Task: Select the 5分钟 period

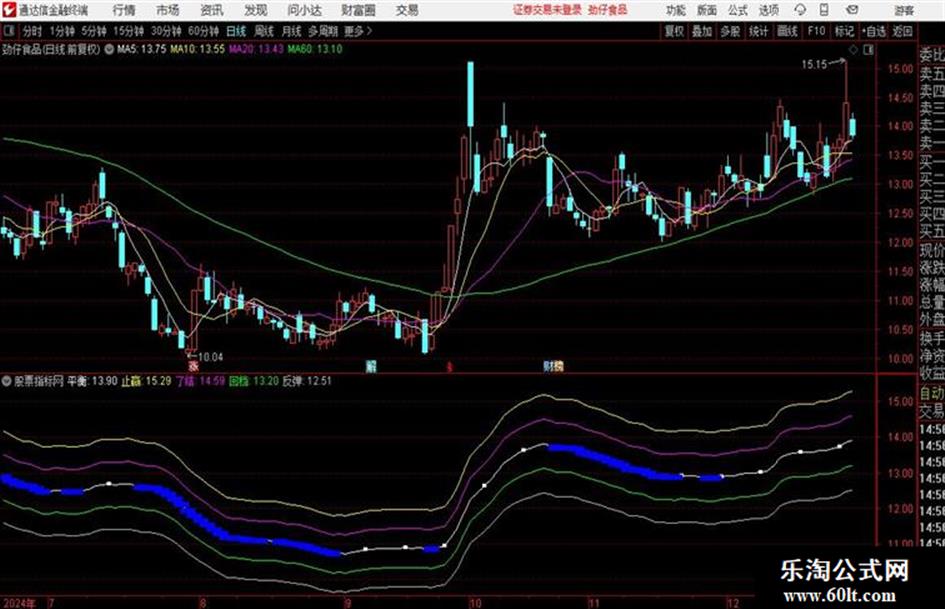Action: 94,31
